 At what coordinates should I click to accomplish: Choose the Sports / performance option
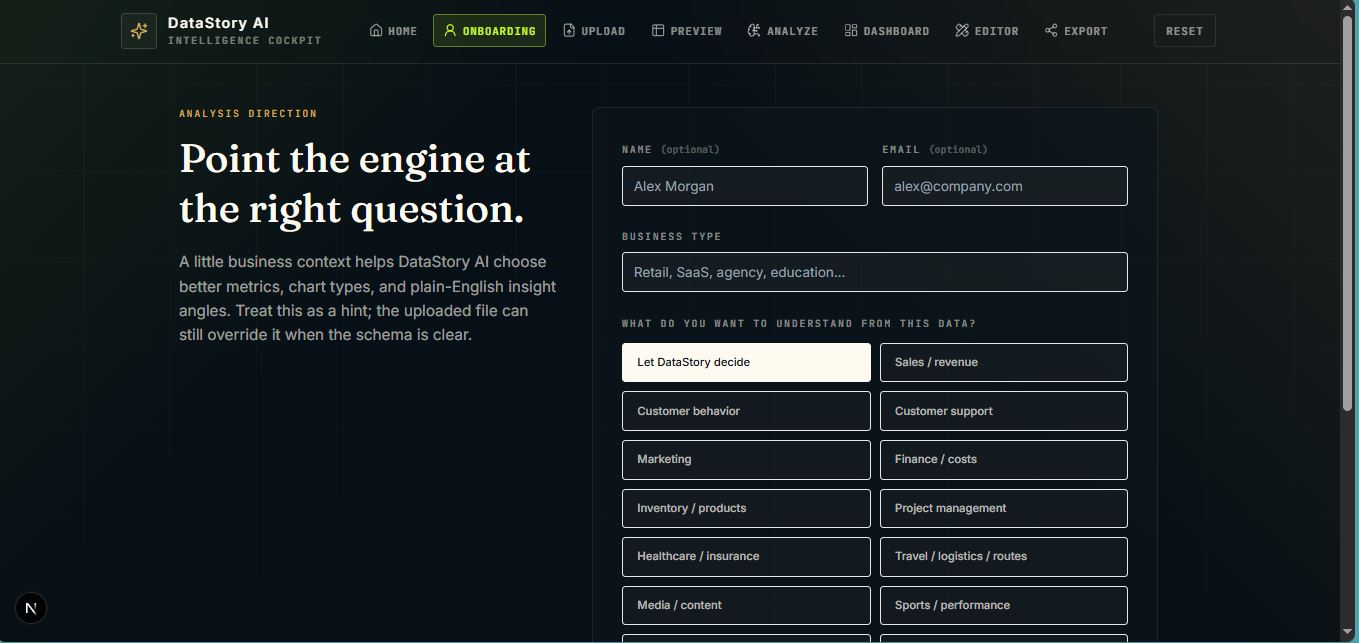coord(1004,605)
